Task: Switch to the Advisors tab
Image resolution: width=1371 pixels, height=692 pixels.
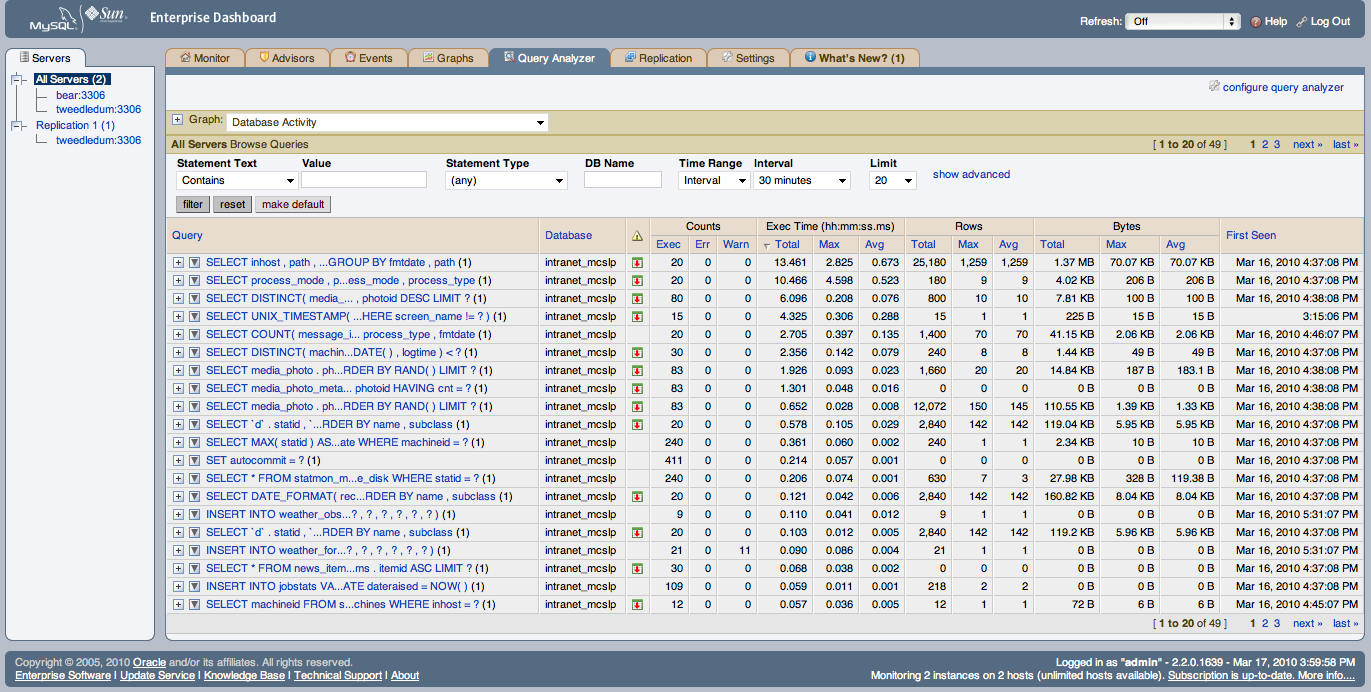Action: pyautogui.click(x=286, y=58)
